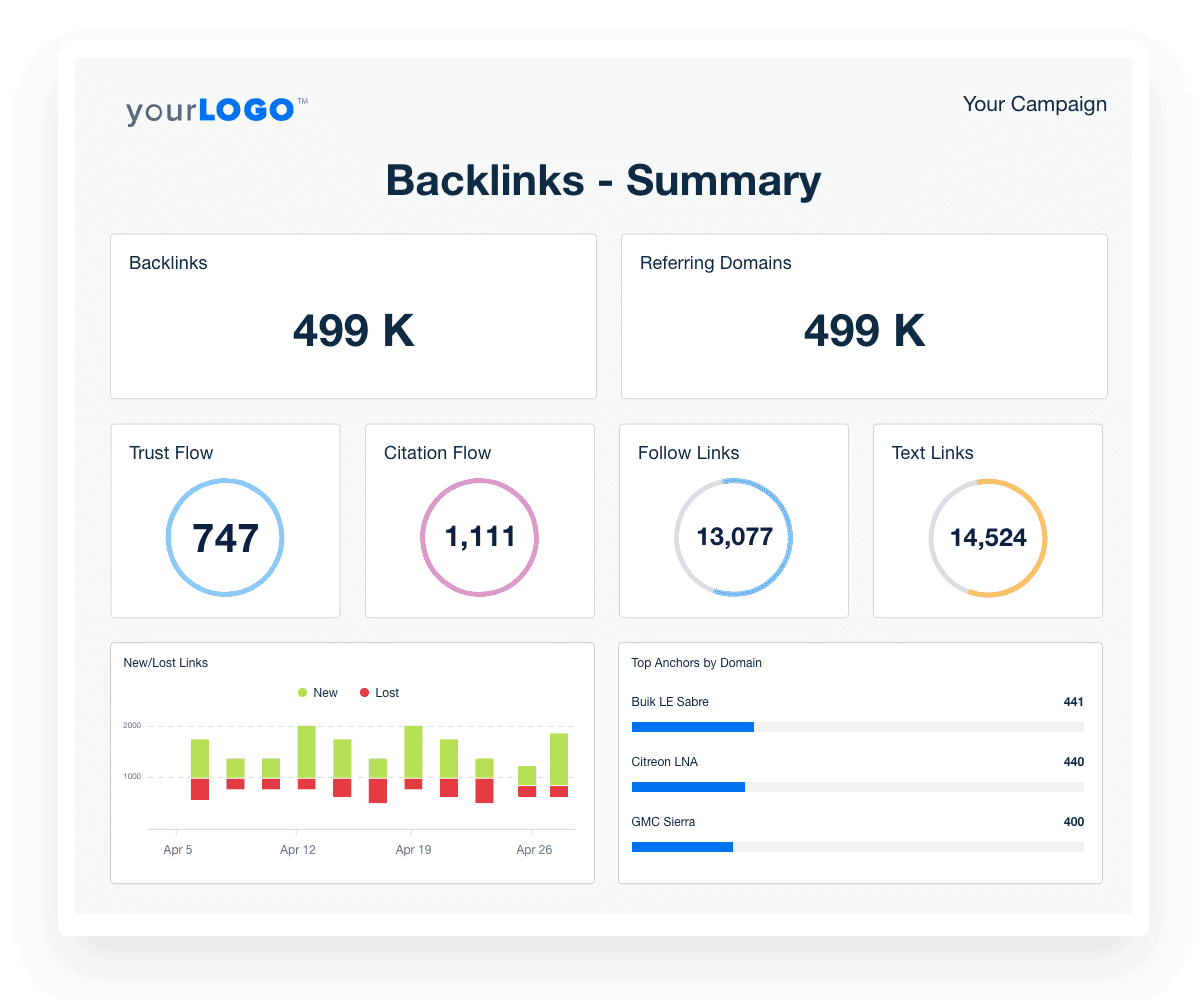Click the Your Campaign label
Viewport: 1200px width, 1000px height.
click(1034, 104)
